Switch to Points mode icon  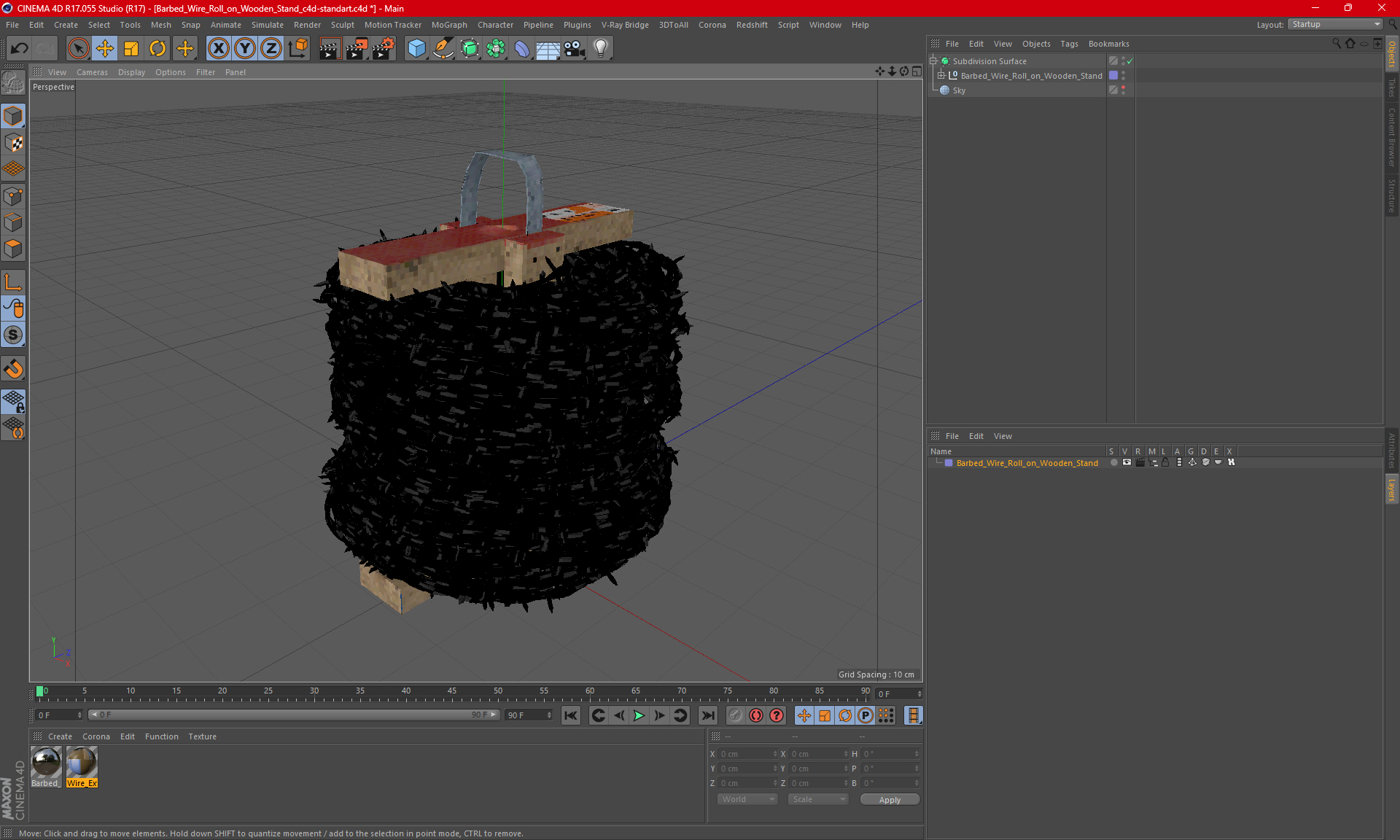coord(13,195)
